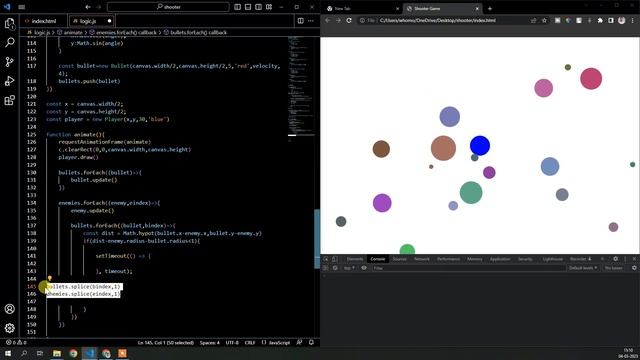The height and width of the screenshot is (360, 640).
Task: Open the VS Code hamburger menu
Action: click(x=22, y=7)
